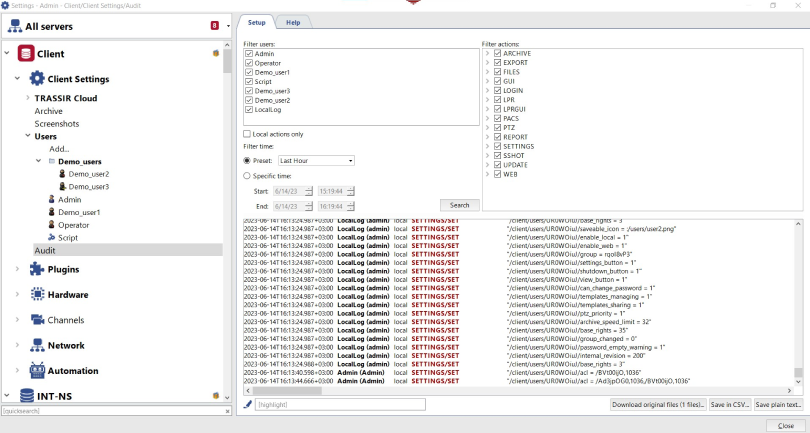Select the Preset time radio button
Viewport: 810px width, 433px height.
[x=247, y=161]
